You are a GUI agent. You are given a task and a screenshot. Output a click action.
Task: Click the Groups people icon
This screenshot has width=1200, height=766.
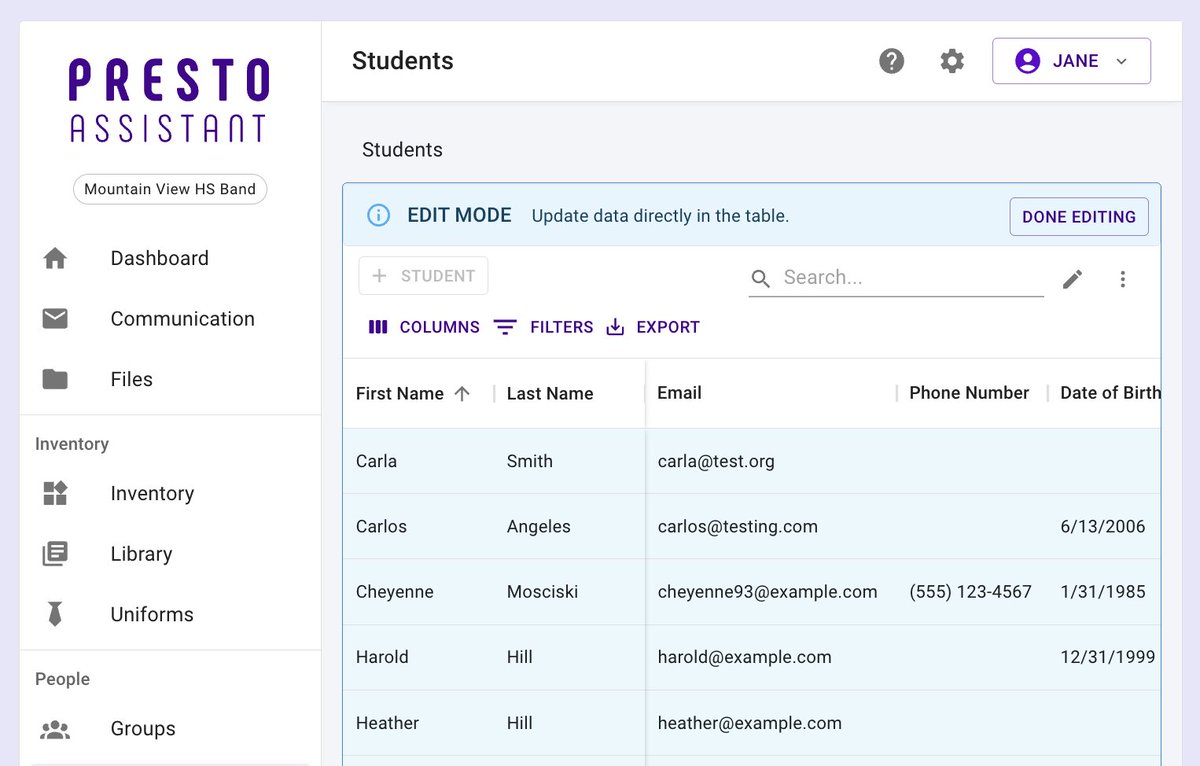pos(55,729)
